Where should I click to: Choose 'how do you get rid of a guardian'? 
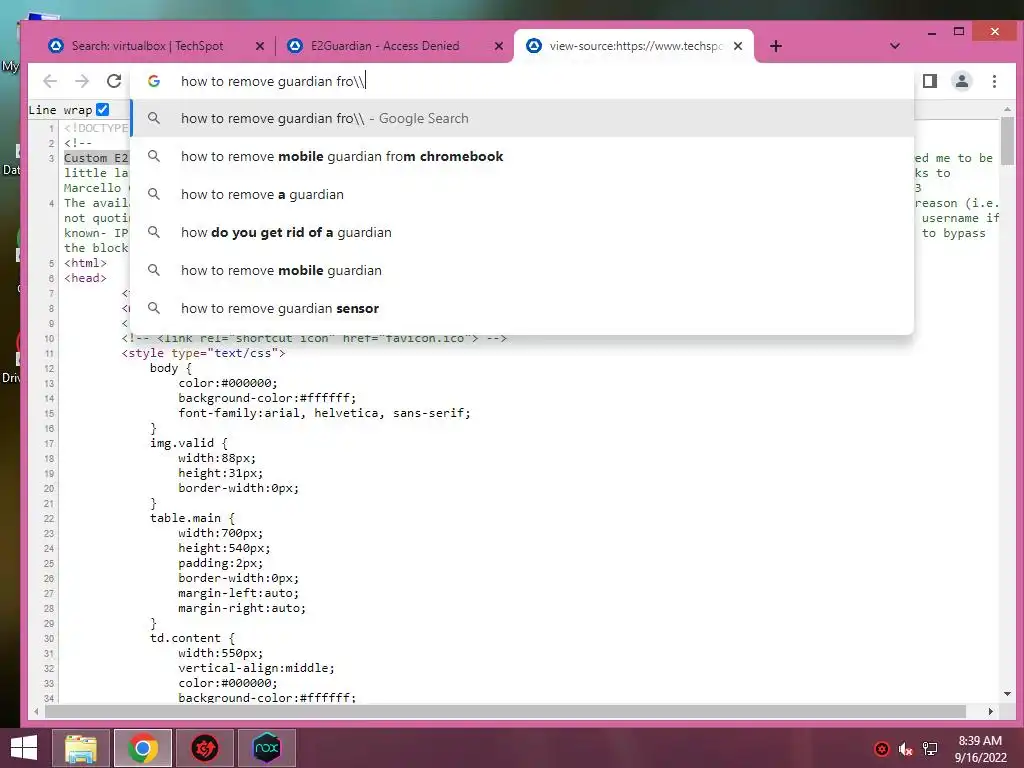(x=522, y=232)
